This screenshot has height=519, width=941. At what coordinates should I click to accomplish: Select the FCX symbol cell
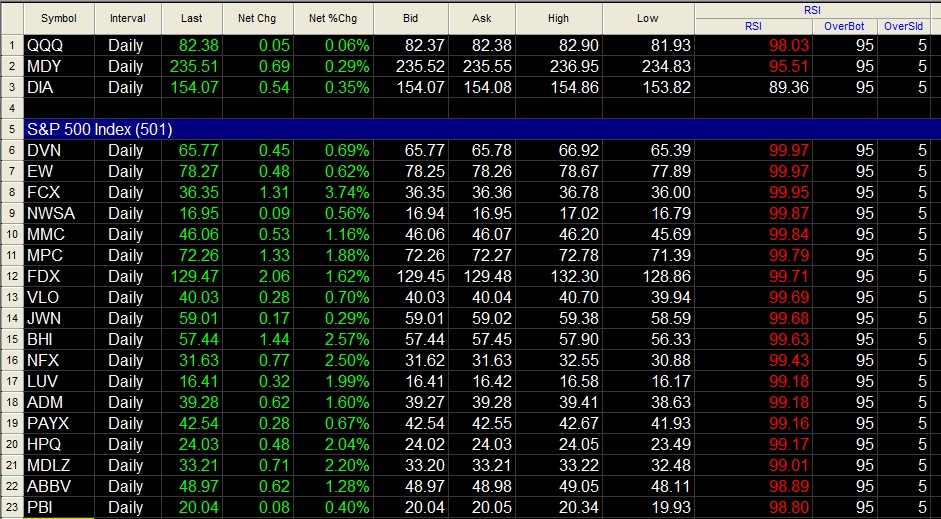(59, 192)
